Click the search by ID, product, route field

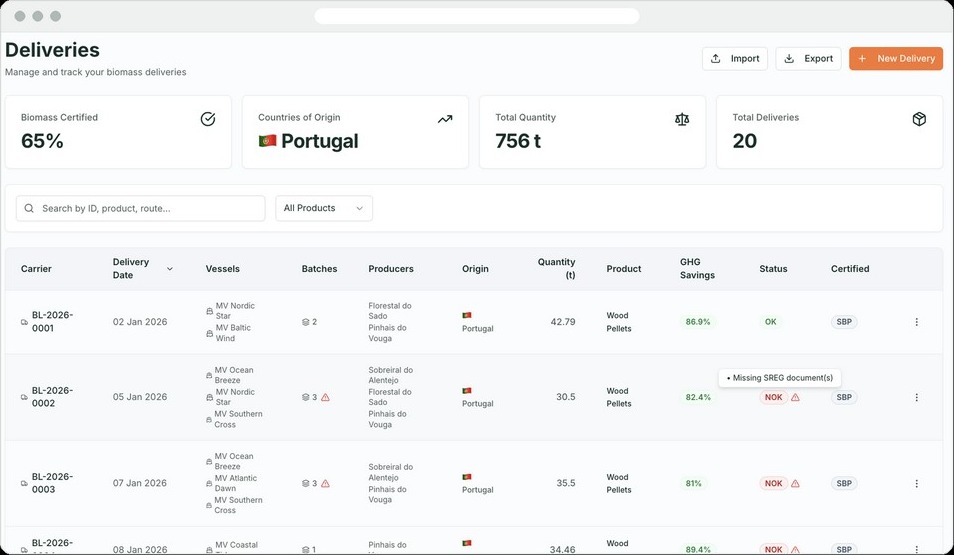(x=141, y=208)
